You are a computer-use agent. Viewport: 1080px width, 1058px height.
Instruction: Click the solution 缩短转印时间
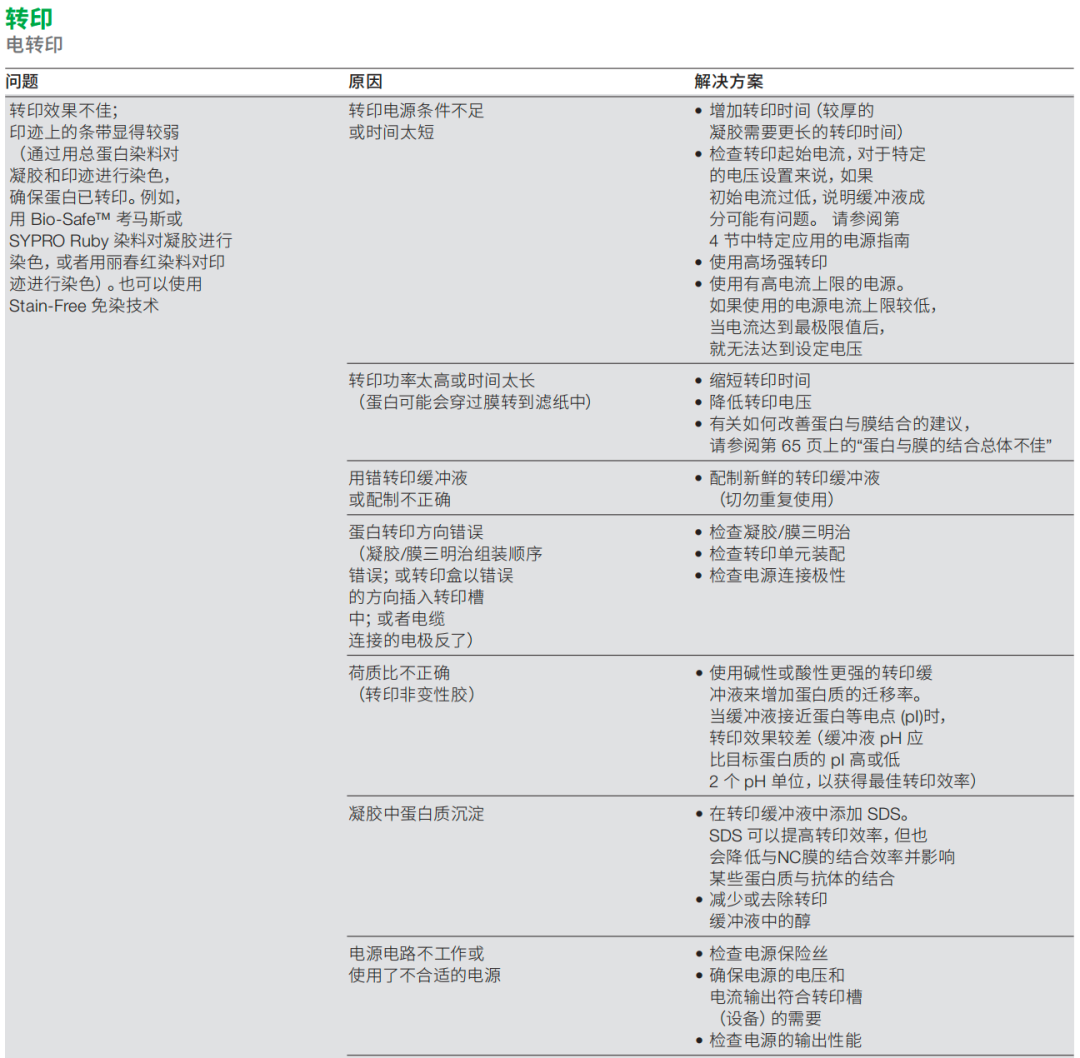tap(760, 381)
